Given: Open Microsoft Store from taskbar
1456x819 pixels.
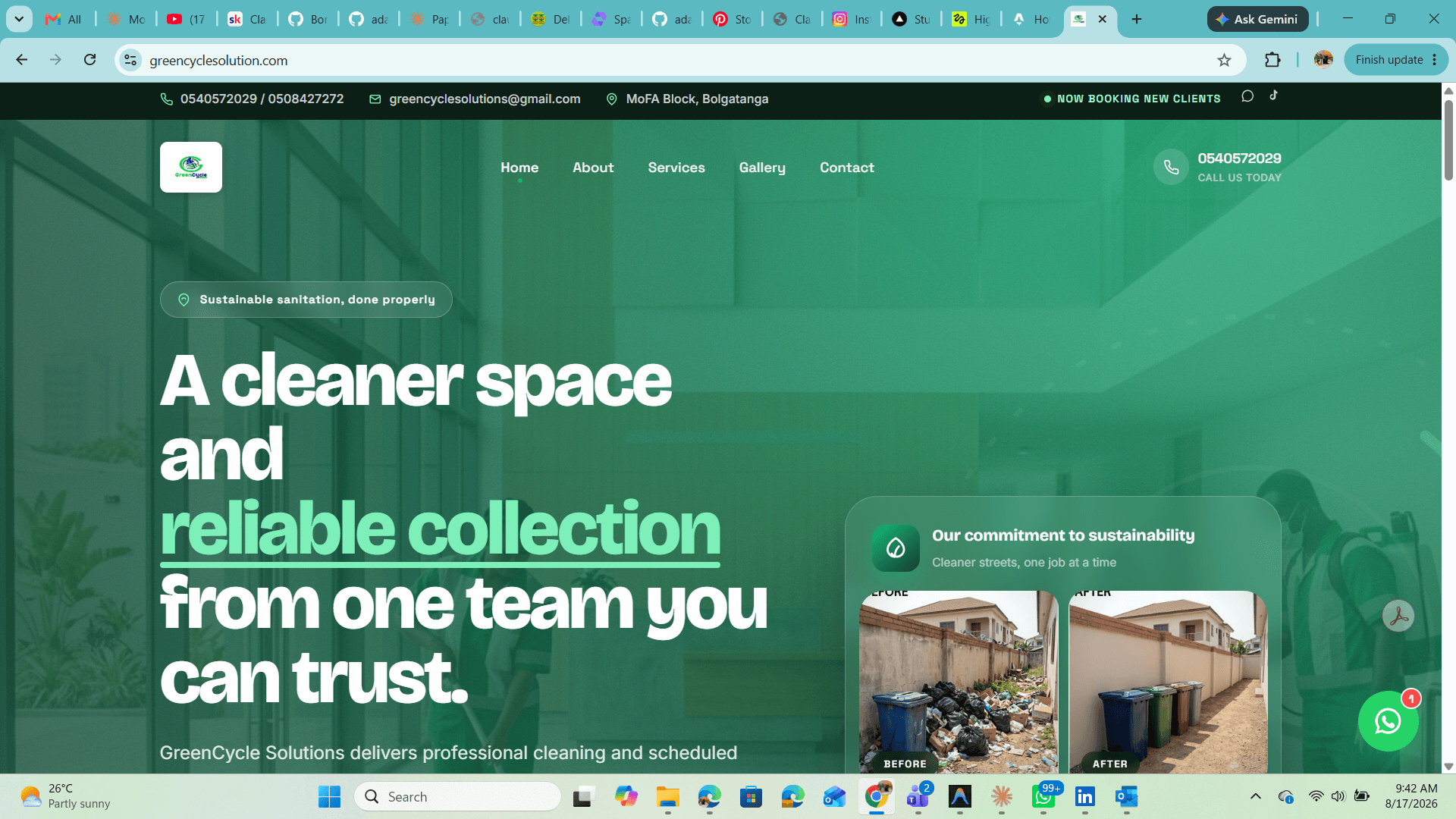Looking at the screenshot, I should tap(751, 796).
